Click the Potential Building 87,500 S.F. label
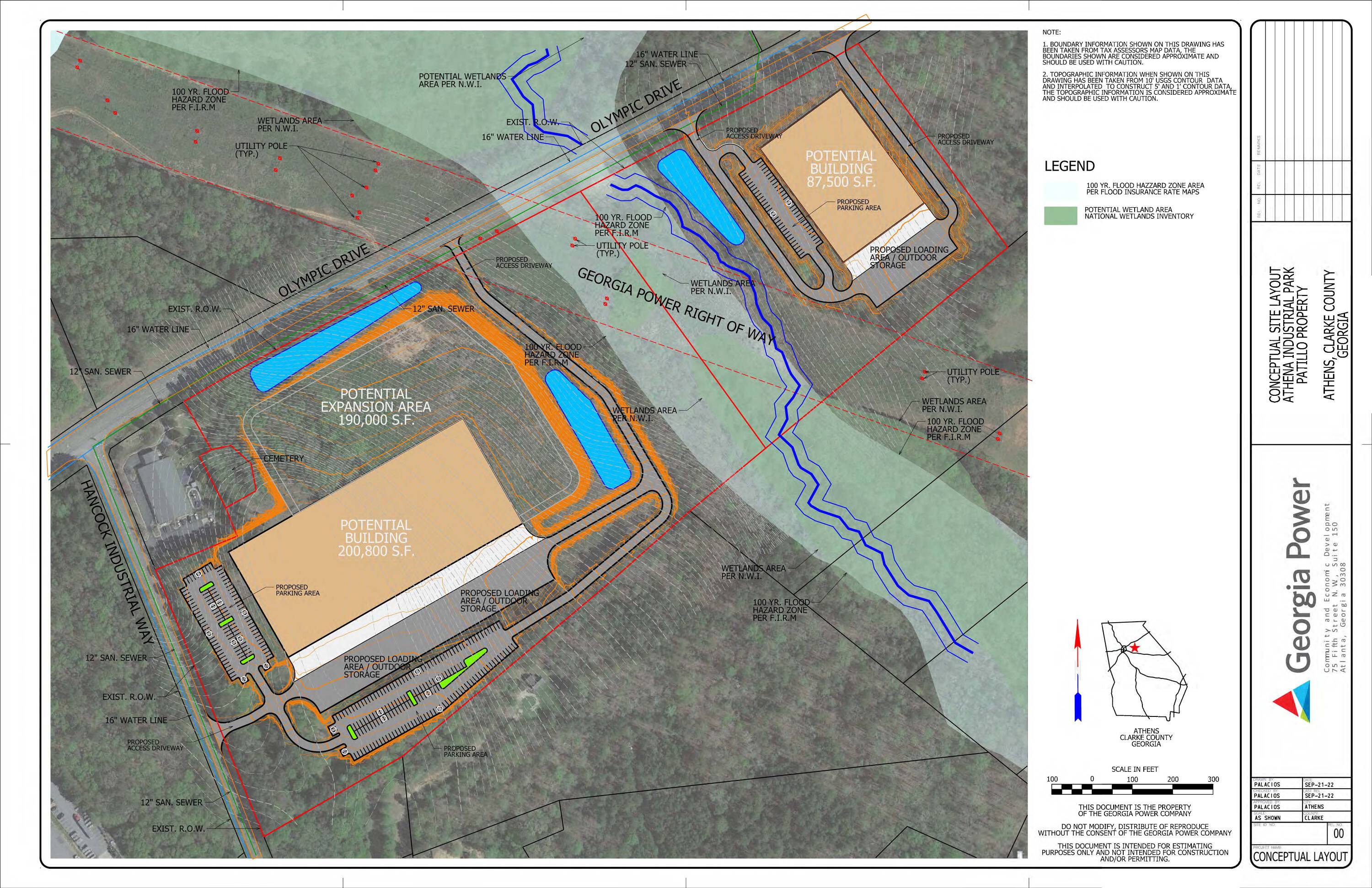 coord(841,169)
